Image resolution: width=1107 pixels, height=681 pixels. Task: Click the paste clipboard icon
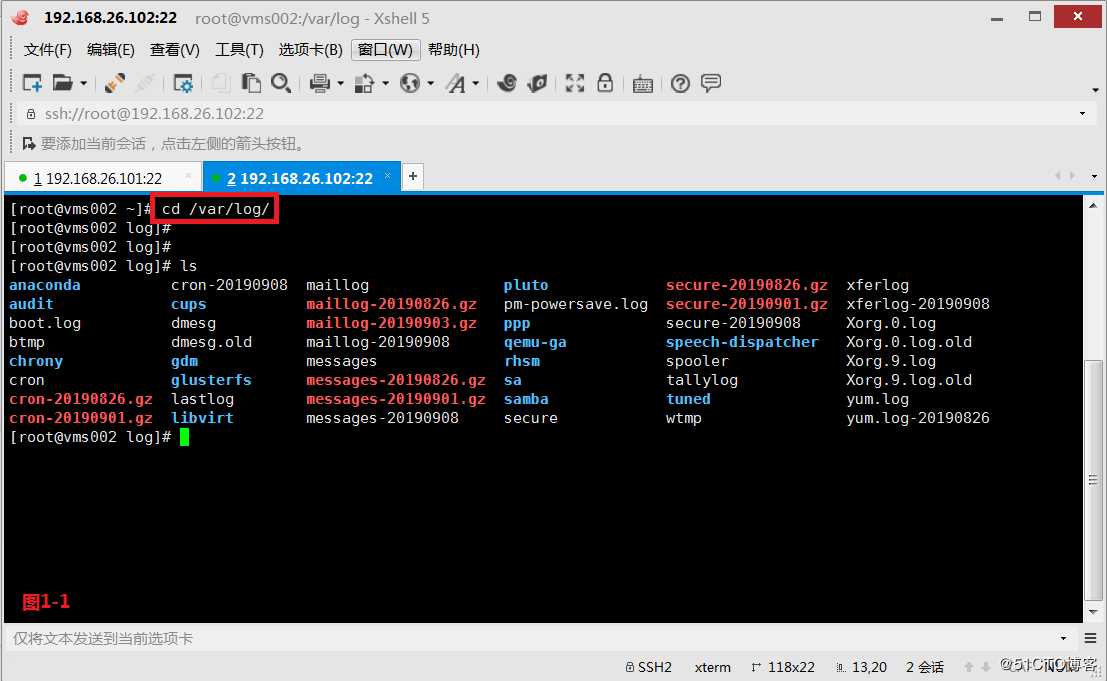click(x=251, y=83)
